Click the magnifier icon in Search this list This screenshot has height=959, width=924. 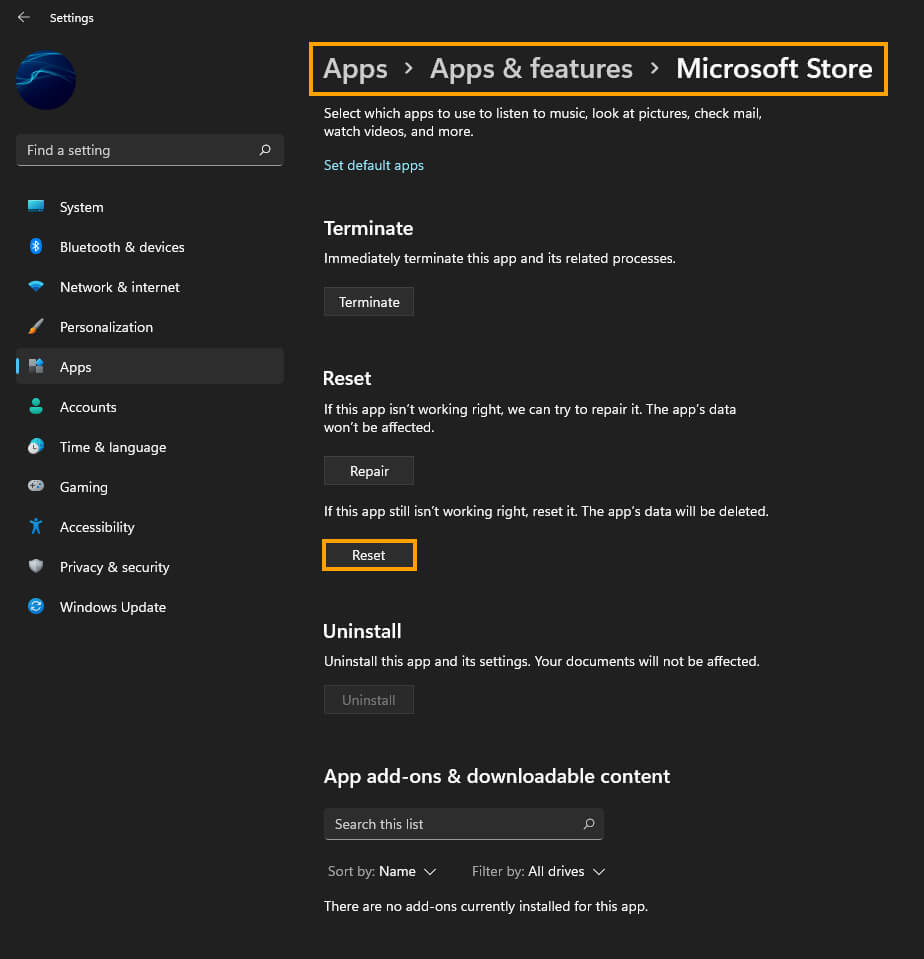(x=589, y=824)
